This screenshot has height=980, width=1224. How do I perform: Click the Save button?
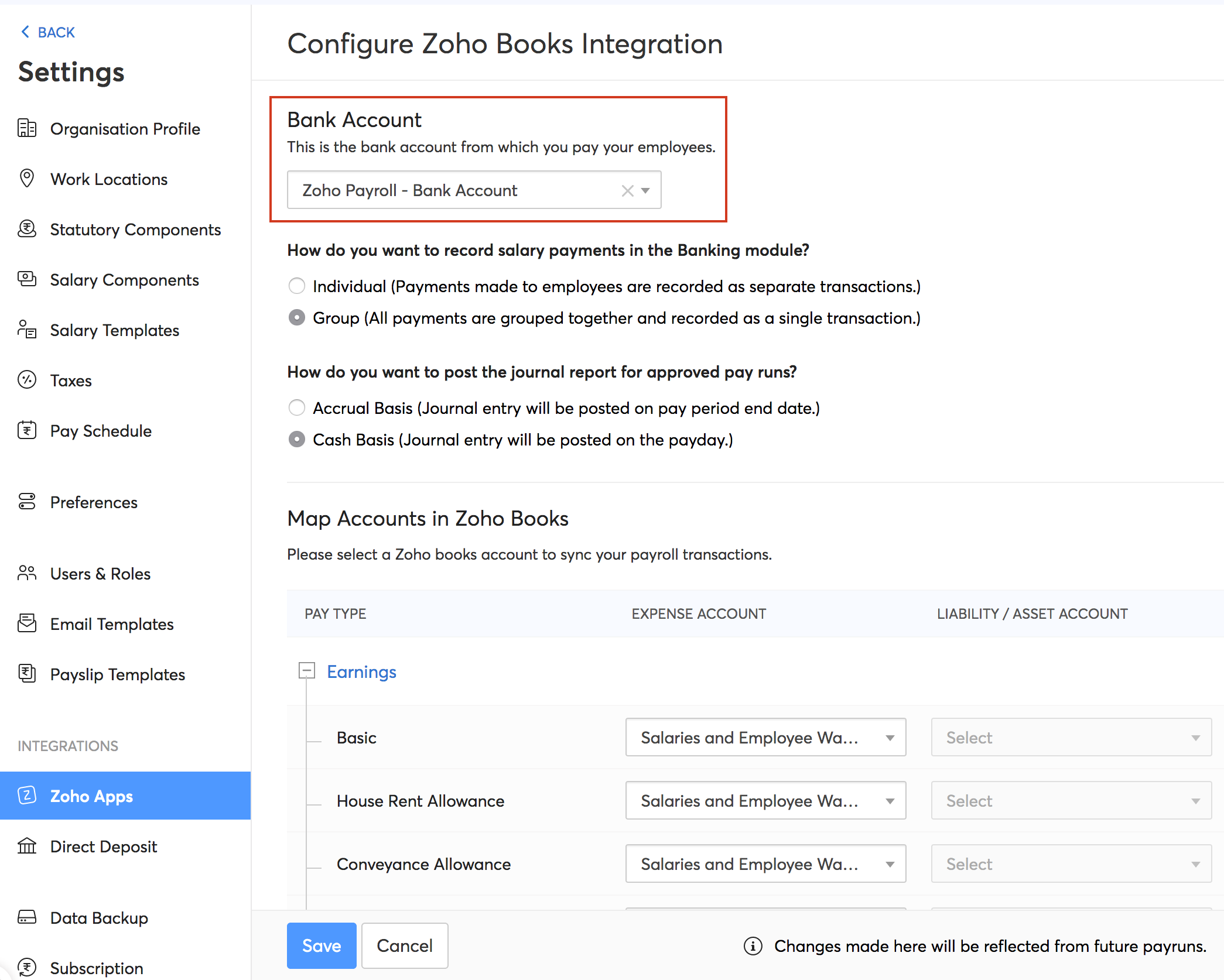pos(322,946)
